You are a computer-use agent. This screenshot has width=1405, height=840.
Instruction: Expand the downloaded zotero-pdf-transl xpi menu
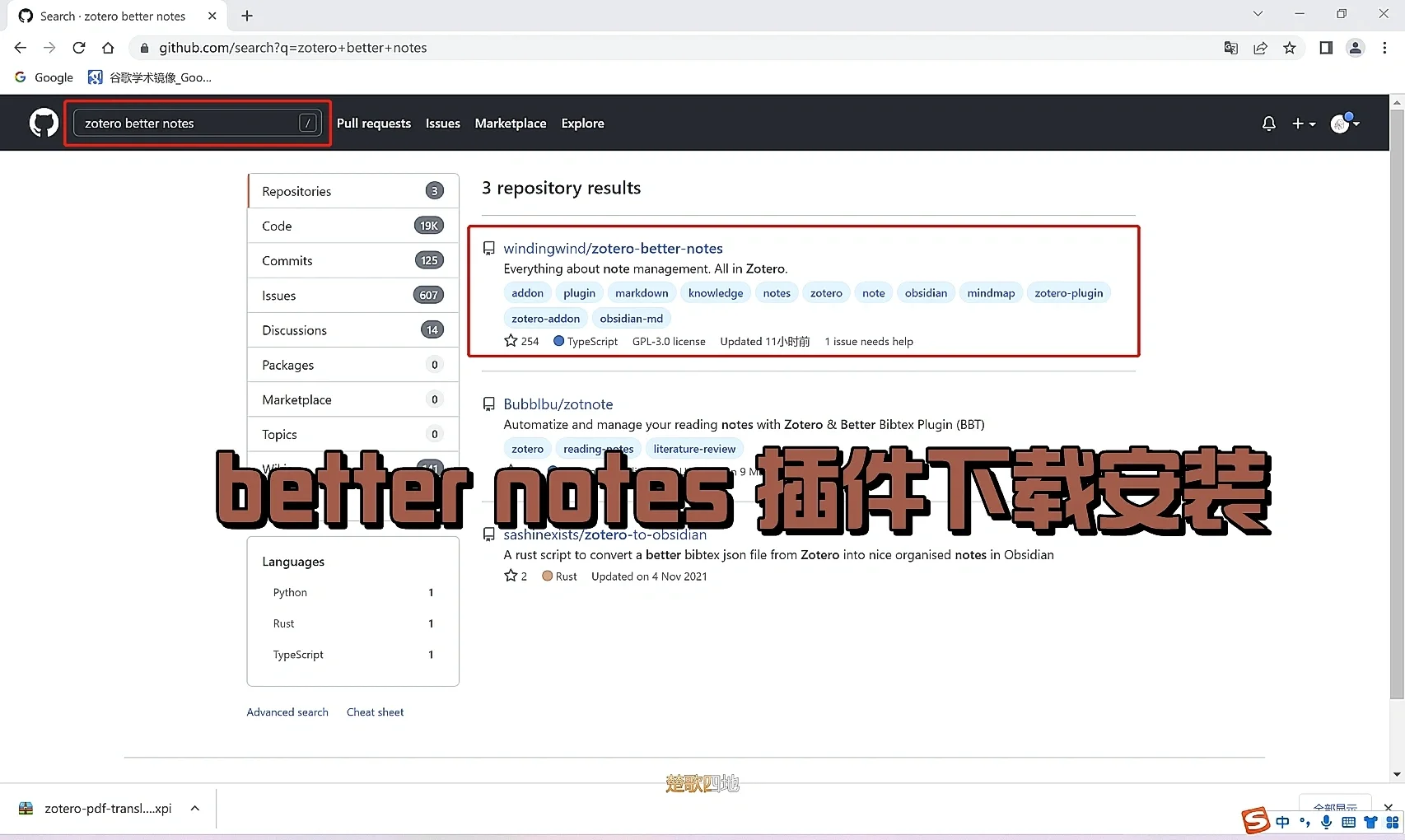194,808
